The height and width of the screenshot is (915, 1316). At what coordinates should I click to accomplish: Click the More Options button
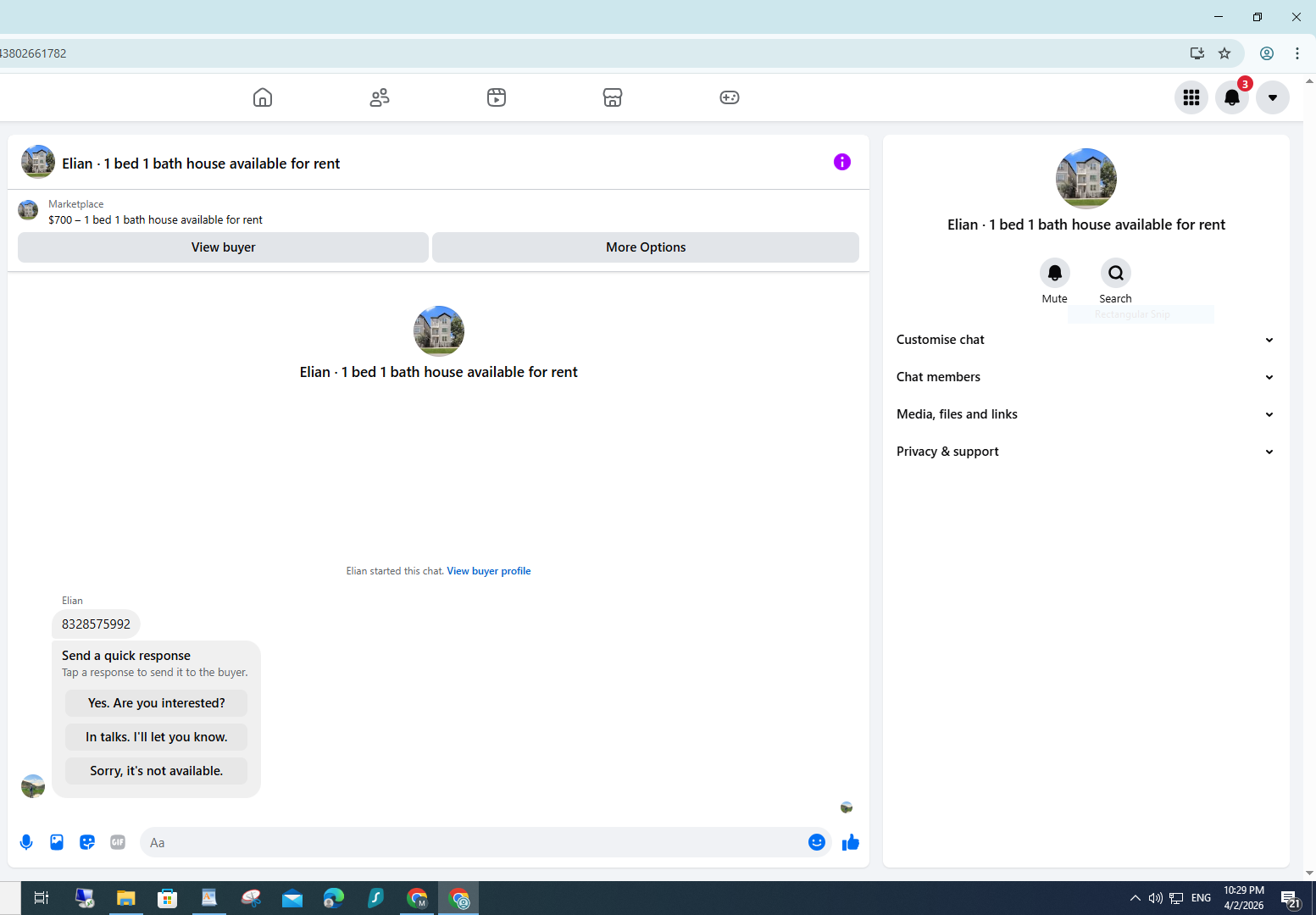(646, 247)
